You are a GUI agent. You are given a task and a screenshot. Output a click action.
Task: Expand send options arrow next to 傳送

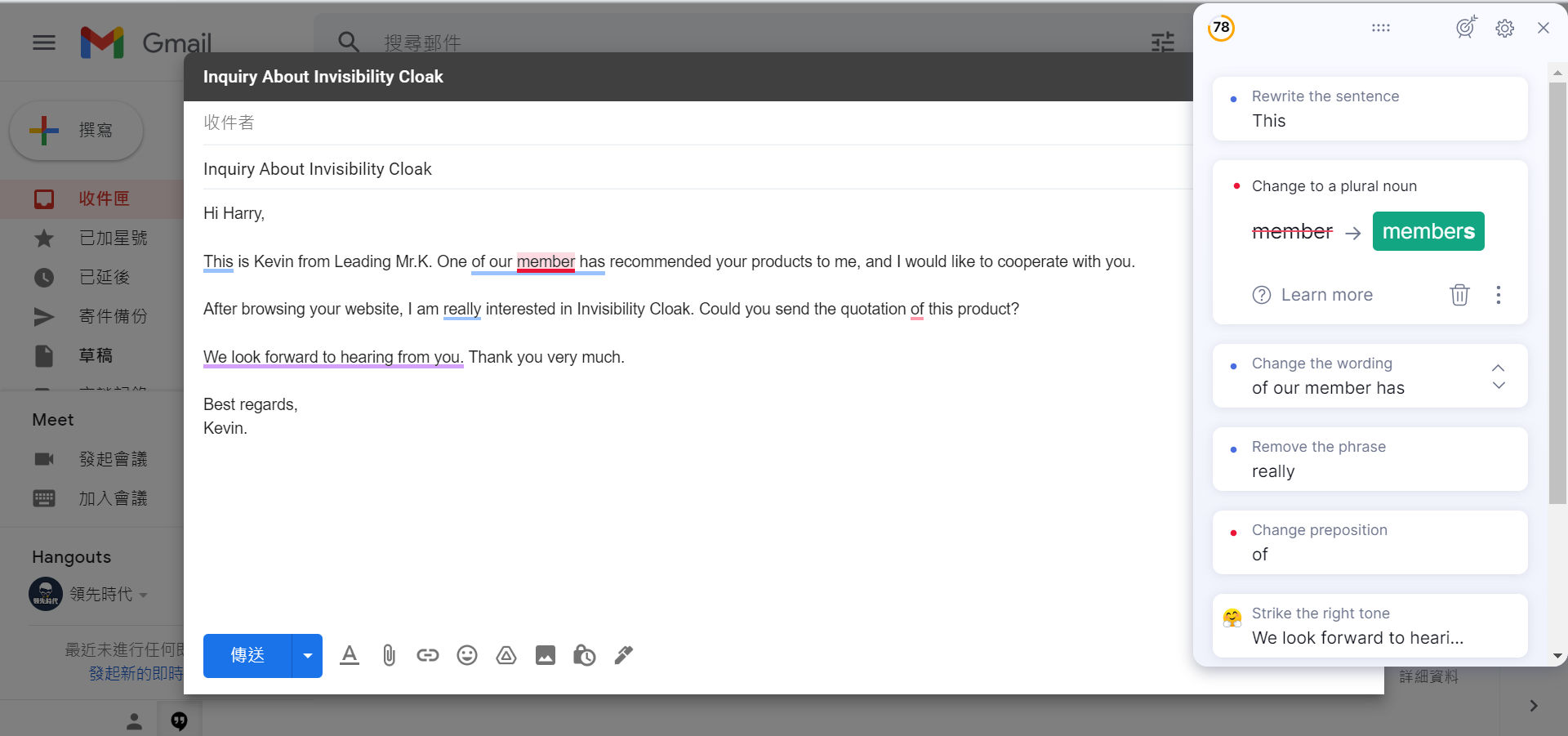click(x=308, y=656)
